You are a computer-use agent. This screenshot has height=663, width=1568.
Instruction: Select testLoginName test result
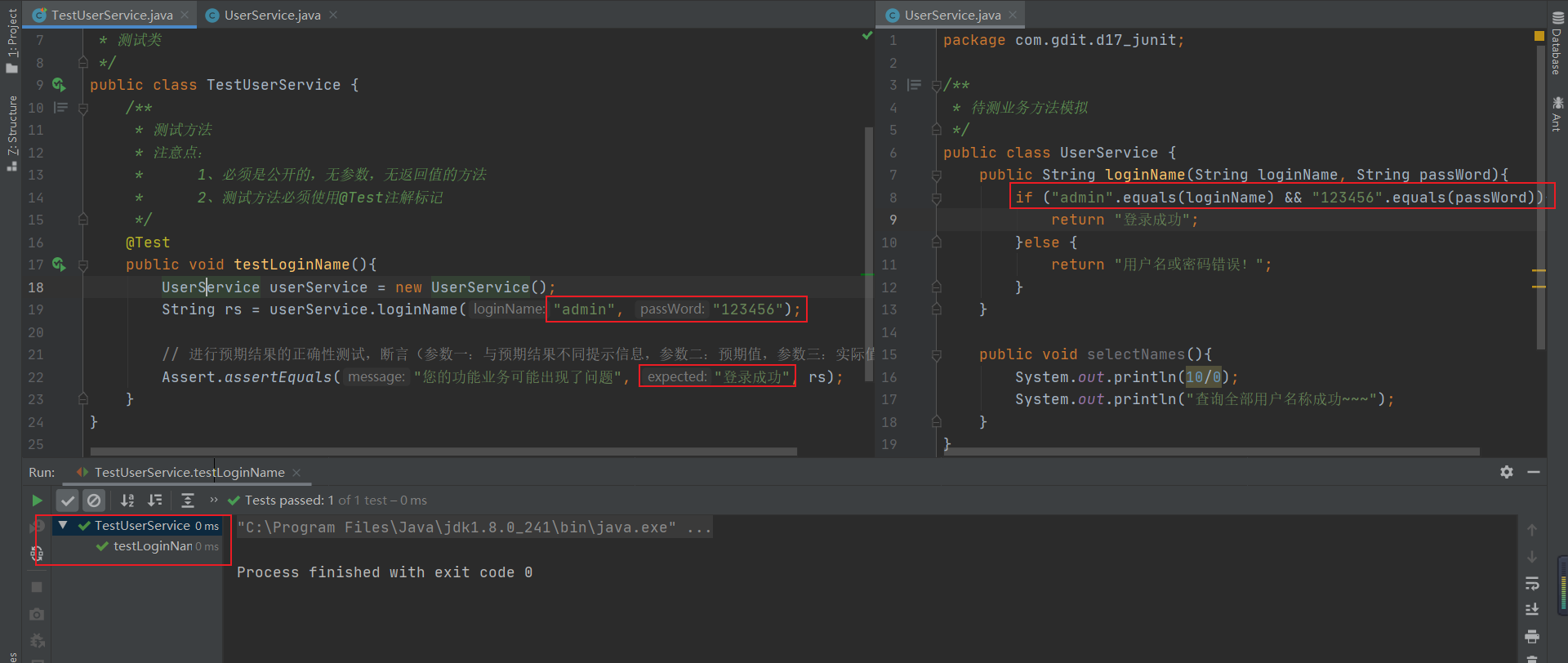[152, 546]
